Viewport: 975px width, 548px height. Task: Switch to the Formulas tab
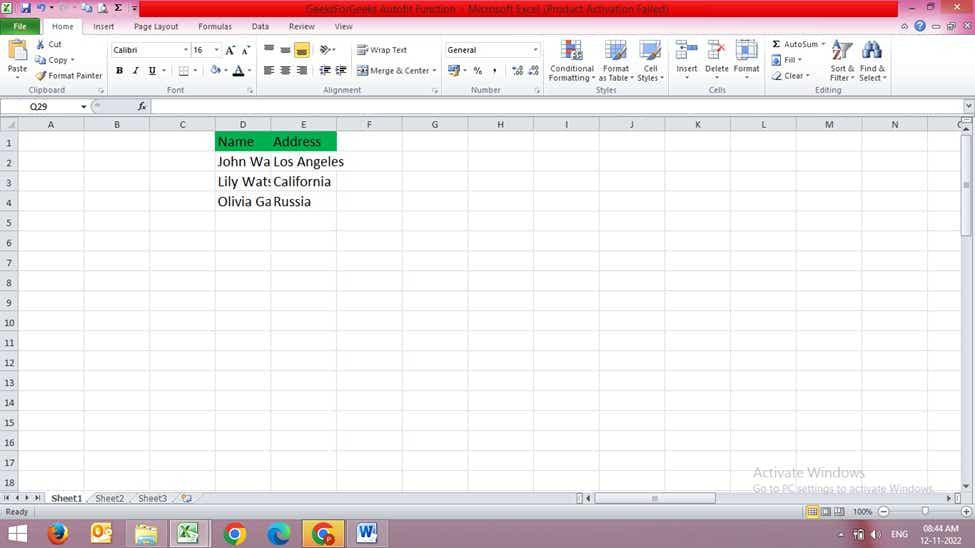(215, 26)
